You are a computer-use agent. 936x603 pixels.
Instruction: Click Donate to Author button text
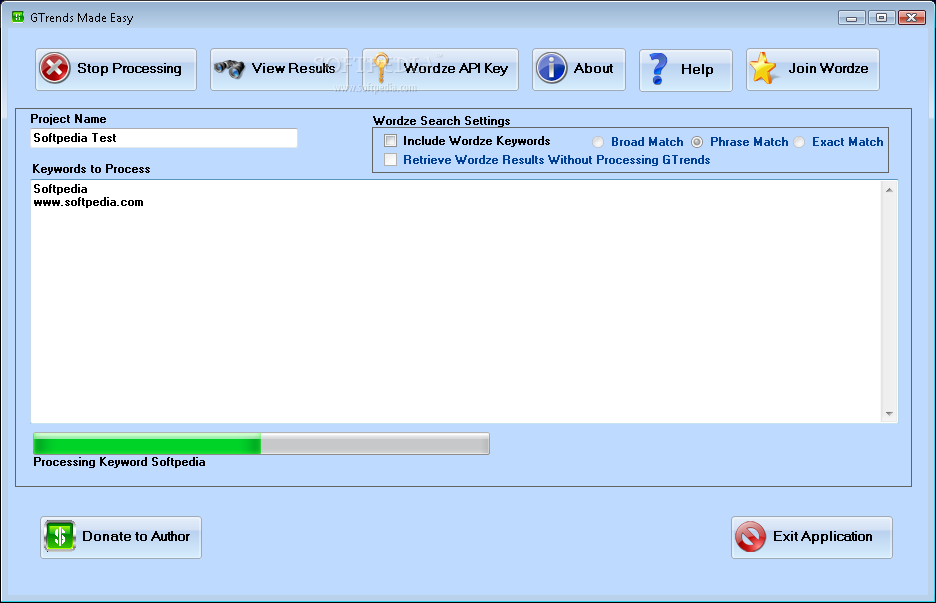click(136, 537)
